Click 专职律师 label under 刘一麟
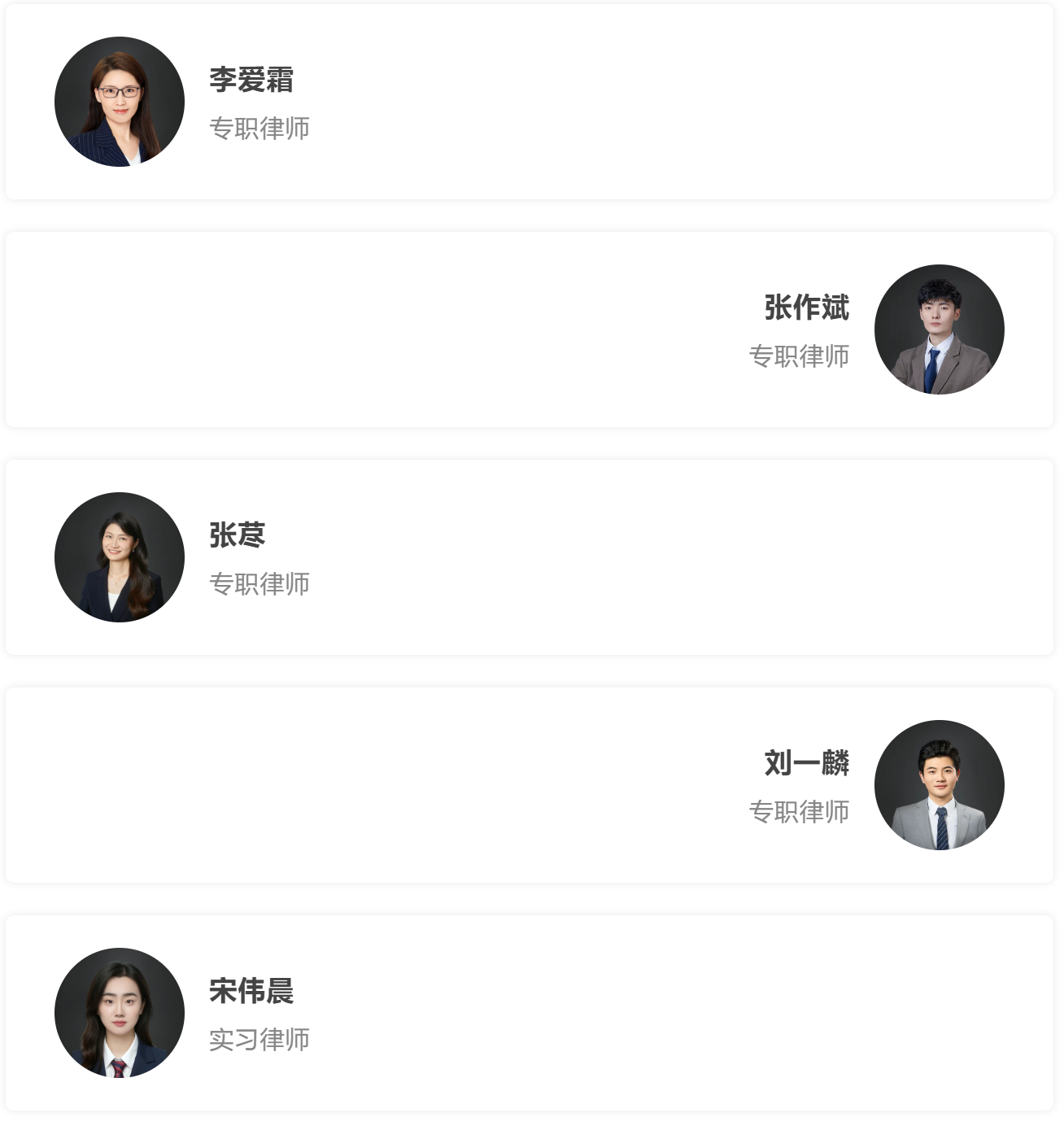1064x1126 pixels. tap(799, 812)
